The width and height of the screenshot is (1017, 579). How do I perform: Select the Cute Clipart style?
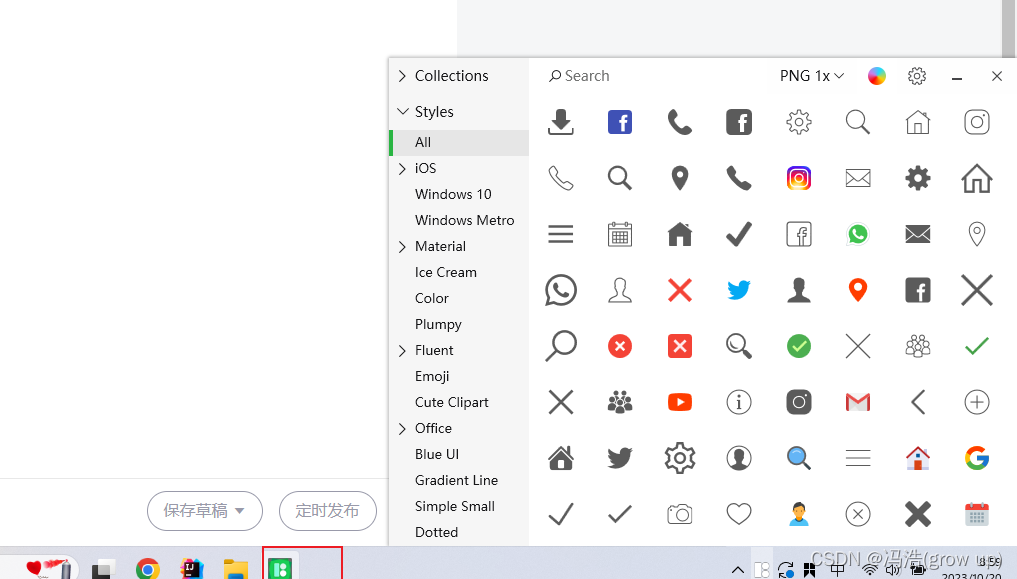(451, 402)
